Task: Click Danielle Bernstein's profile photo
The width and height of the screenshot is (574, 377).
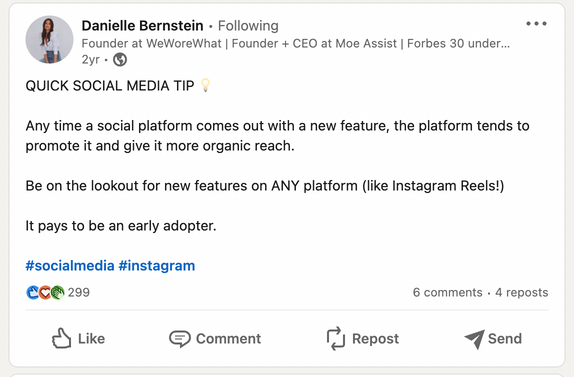Action: pyautogui.click(x=49, y=40)
